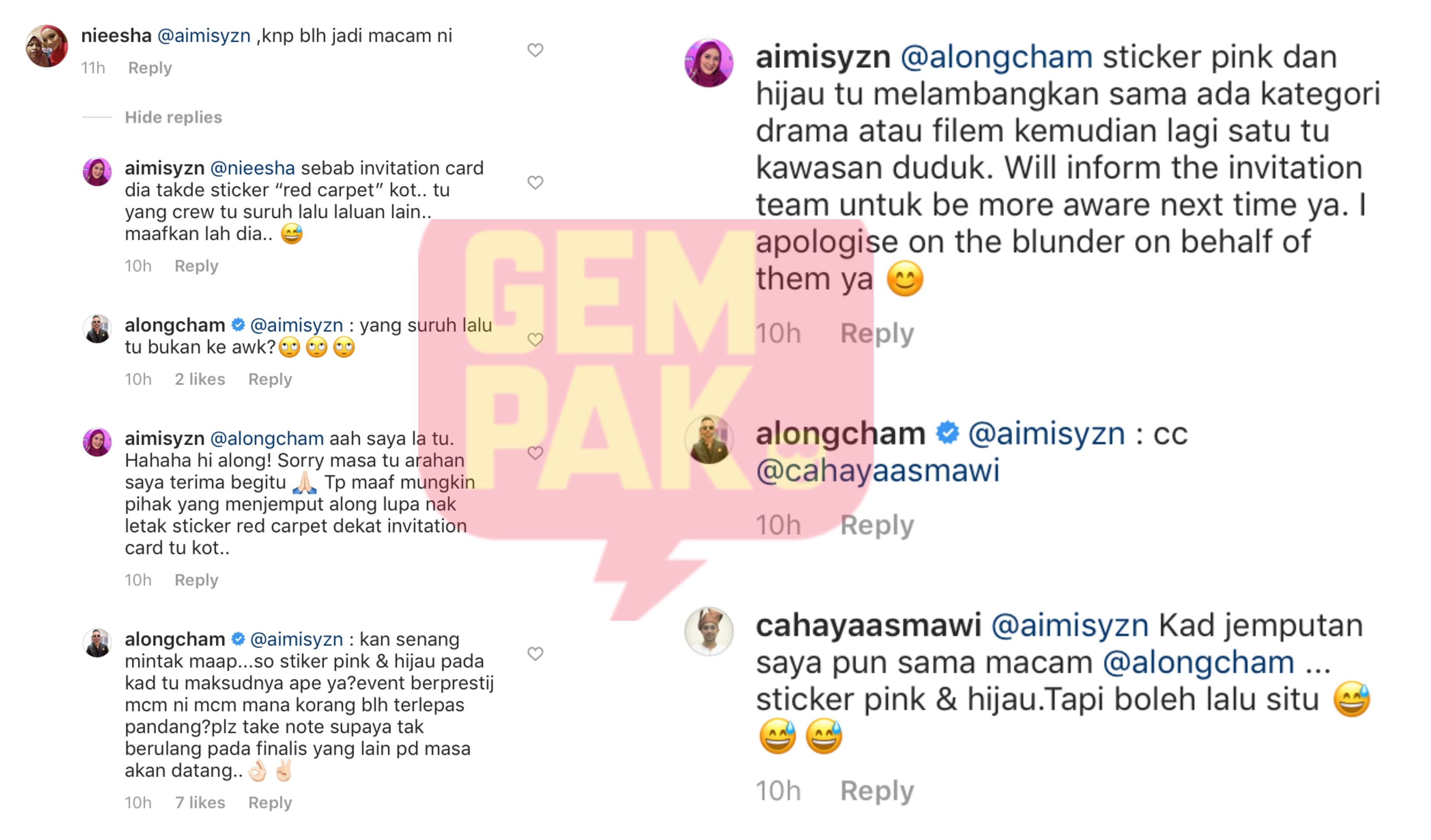The image size is (1431, 840).
Task: Tap heart beside aimisyzn's invitation card reply
Action: point(535,182)
